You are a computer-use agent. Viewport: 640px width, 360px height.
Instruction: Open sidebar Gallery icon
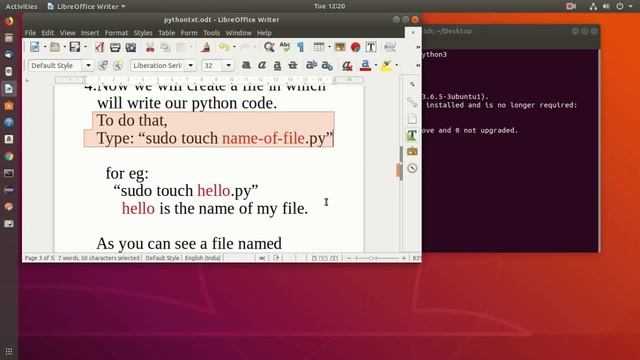click(412, 151)
